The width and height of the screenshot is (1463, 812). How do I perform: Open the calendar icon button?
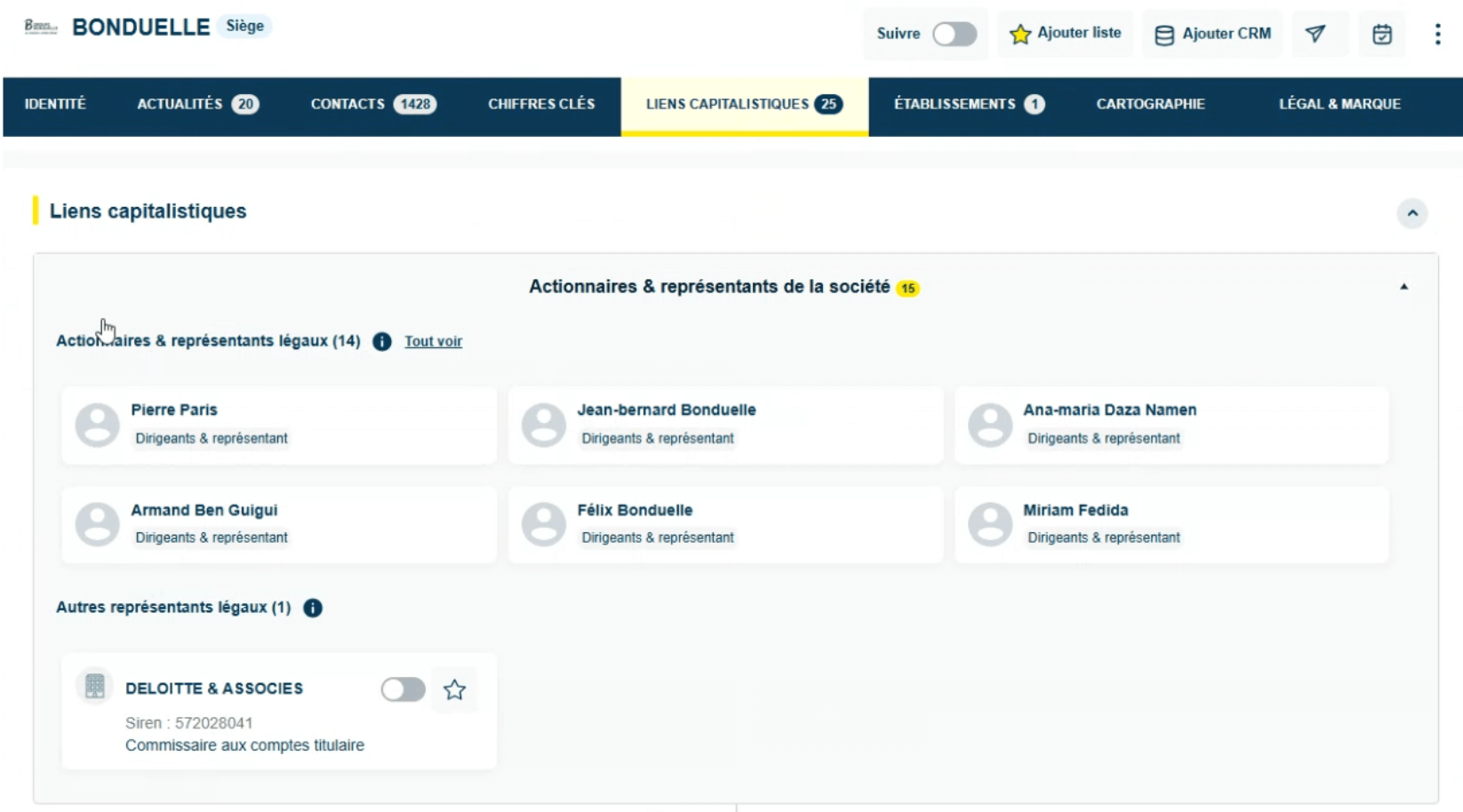(x=1382, y=34)
